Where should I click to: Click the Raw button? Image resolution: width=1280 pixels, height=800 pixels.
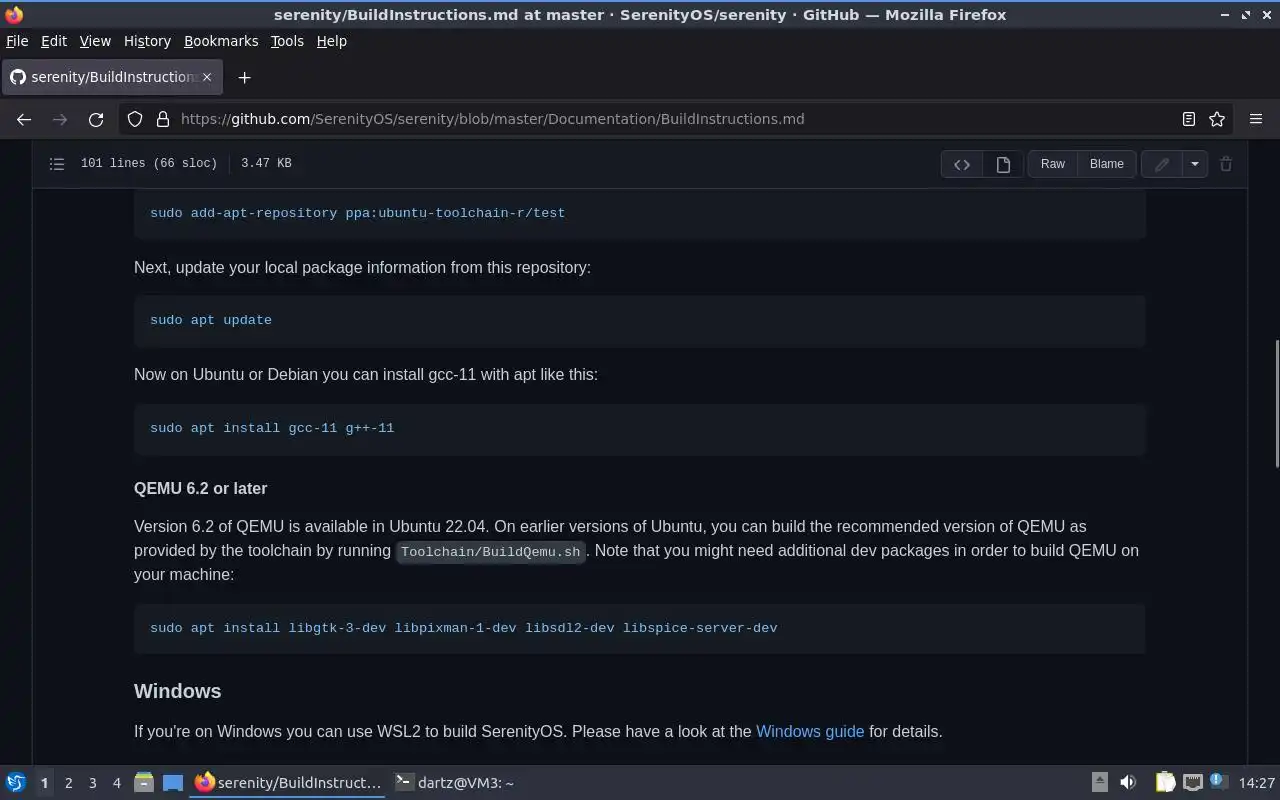1053,164
